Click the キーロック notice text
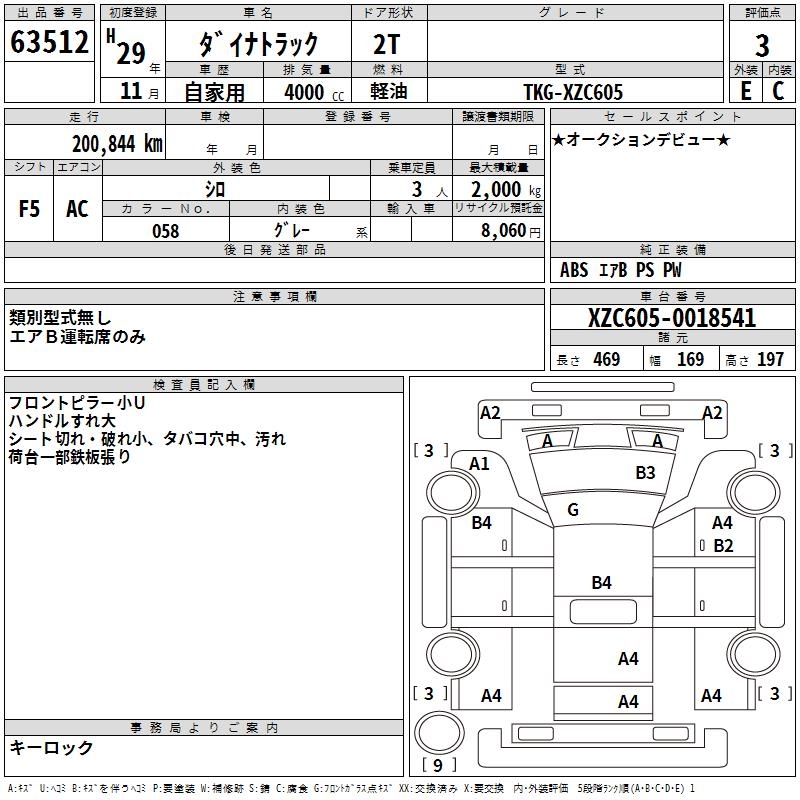The width and height of the screenshot is (800, 800). pos(51,747)
